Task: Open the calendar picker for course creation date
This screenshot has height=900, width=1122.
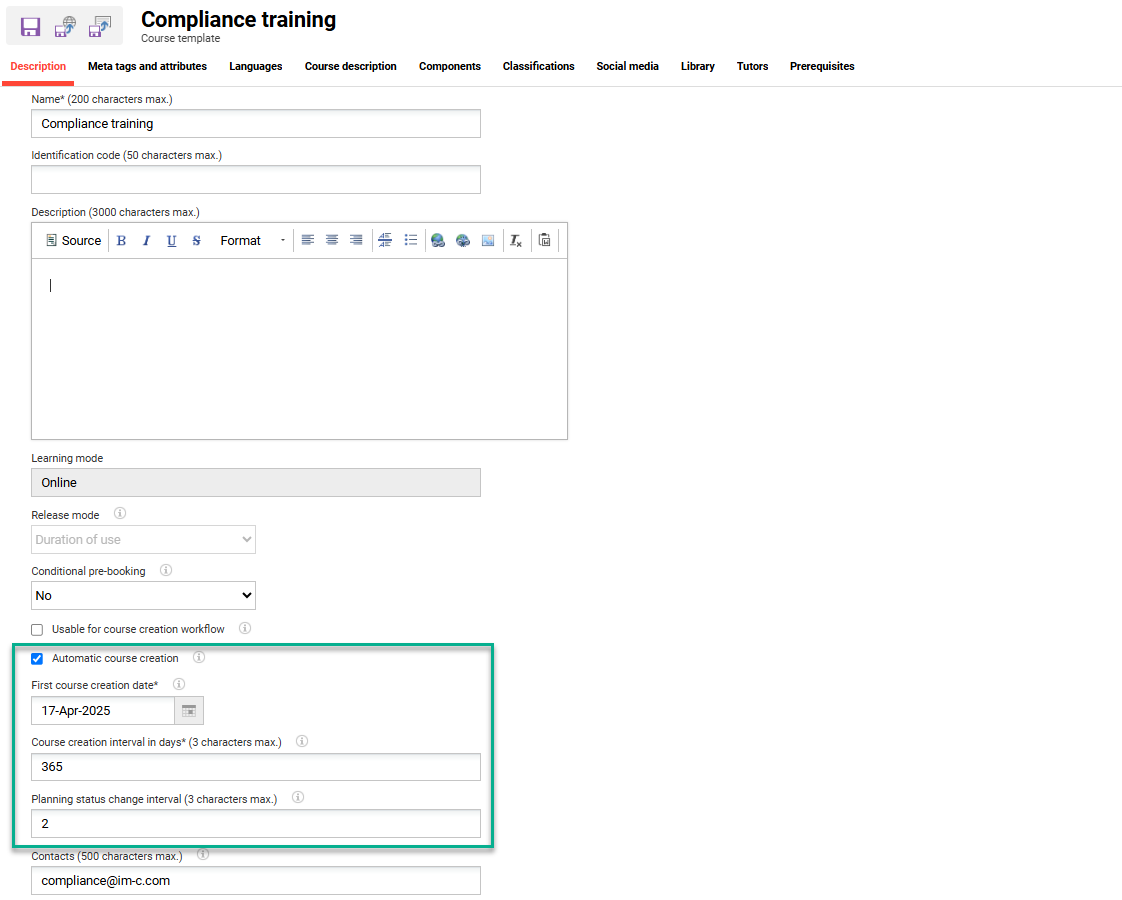Action: point(189,710)
